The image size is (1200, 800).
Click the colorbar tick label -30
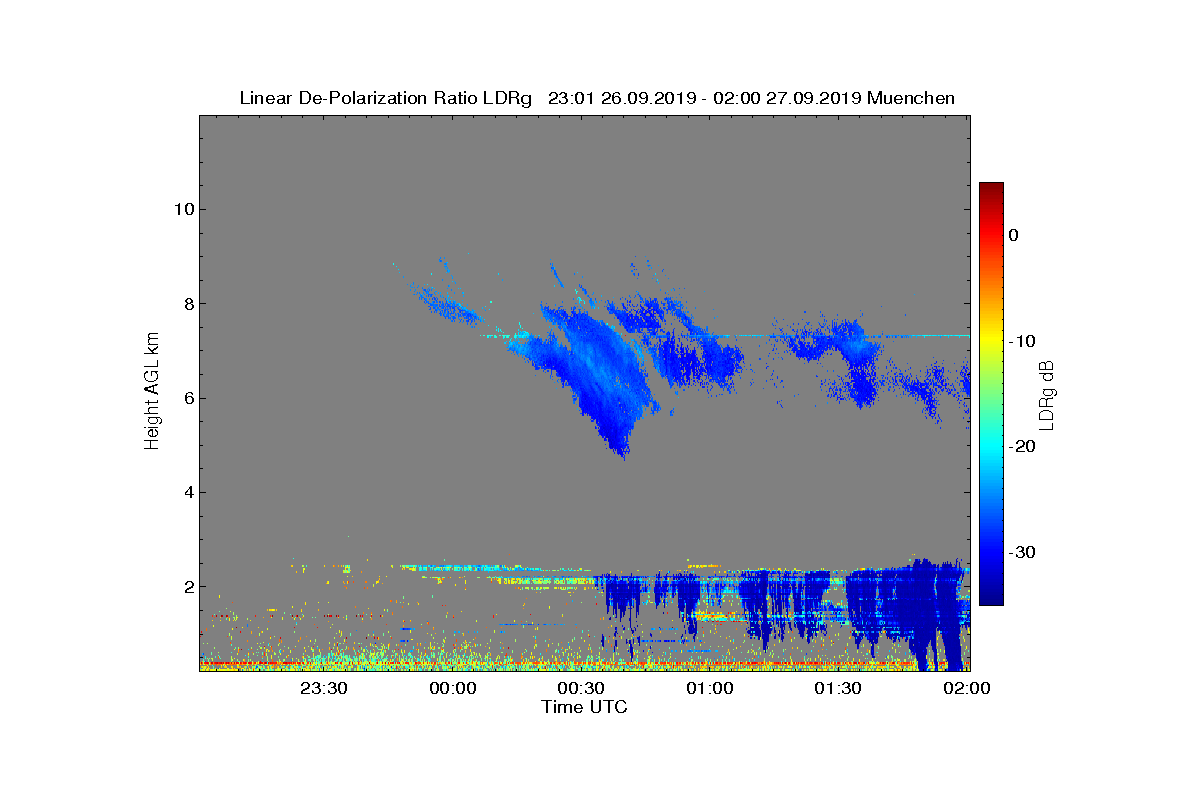pyautogui.click(x=1021, y=552)
